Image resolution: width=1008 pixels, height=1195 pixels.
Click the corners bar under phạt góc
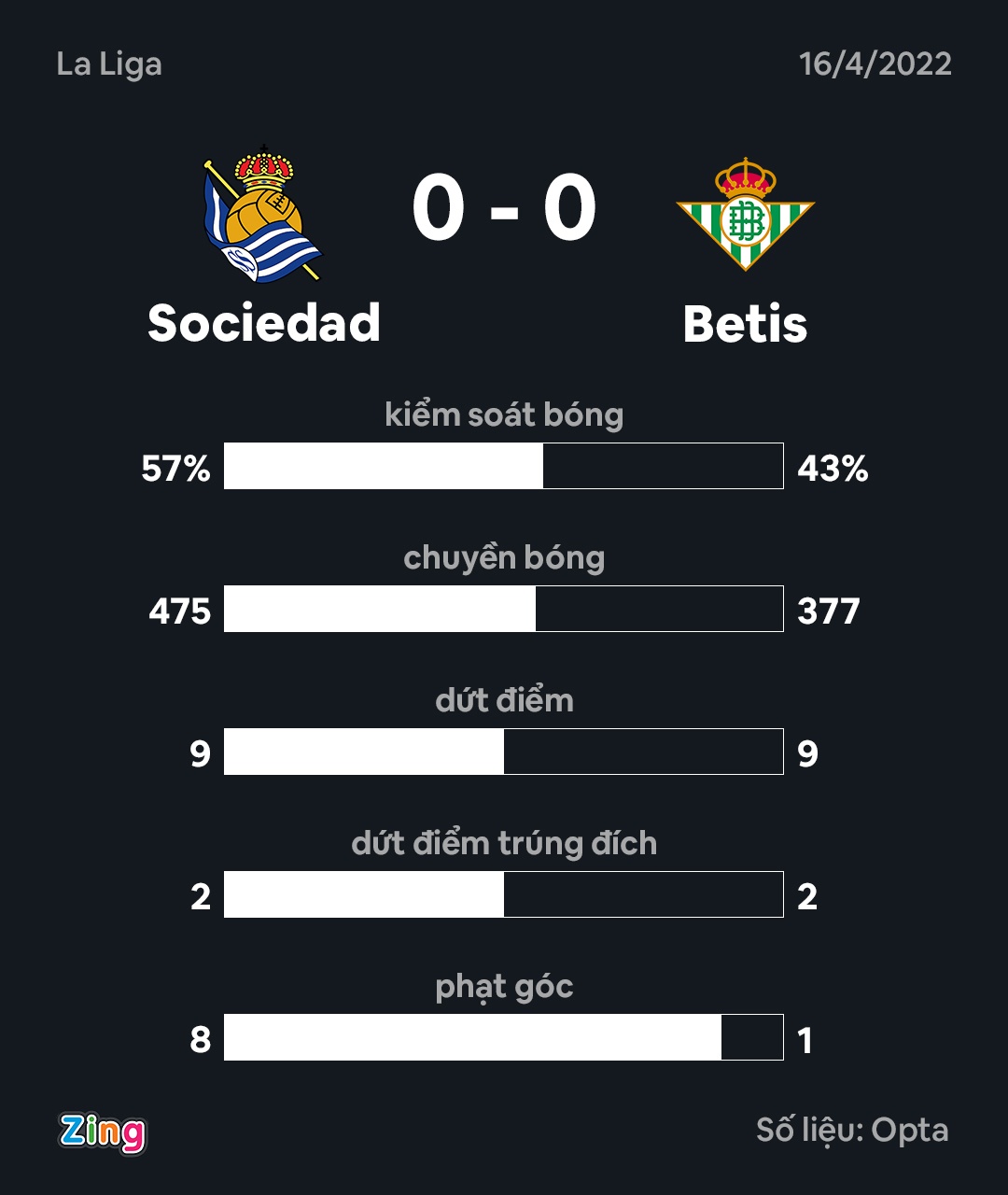point(503,1037)
